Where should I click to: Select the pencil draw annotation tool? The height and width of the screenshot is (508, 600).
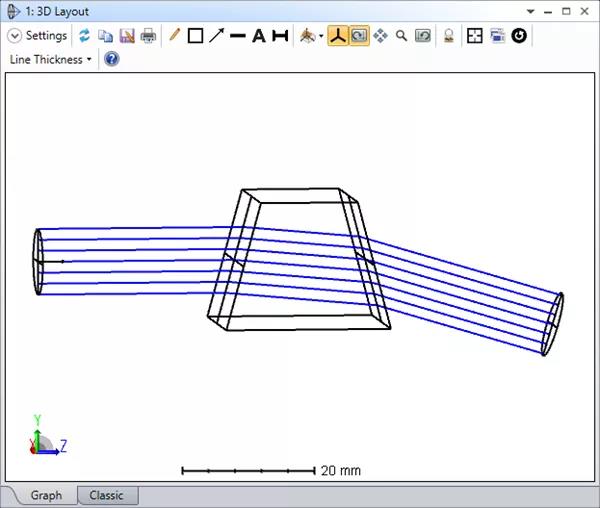coord(174,35)
